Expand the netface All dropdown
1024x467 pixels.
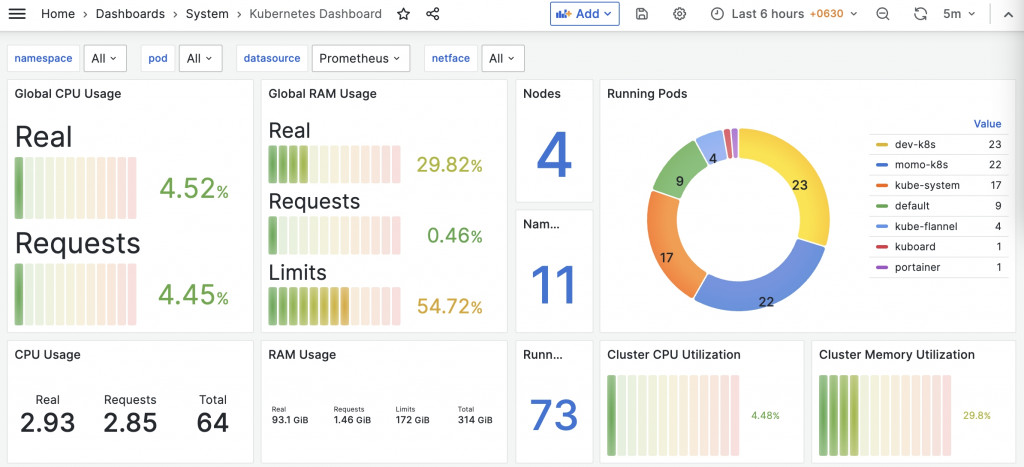503,58
